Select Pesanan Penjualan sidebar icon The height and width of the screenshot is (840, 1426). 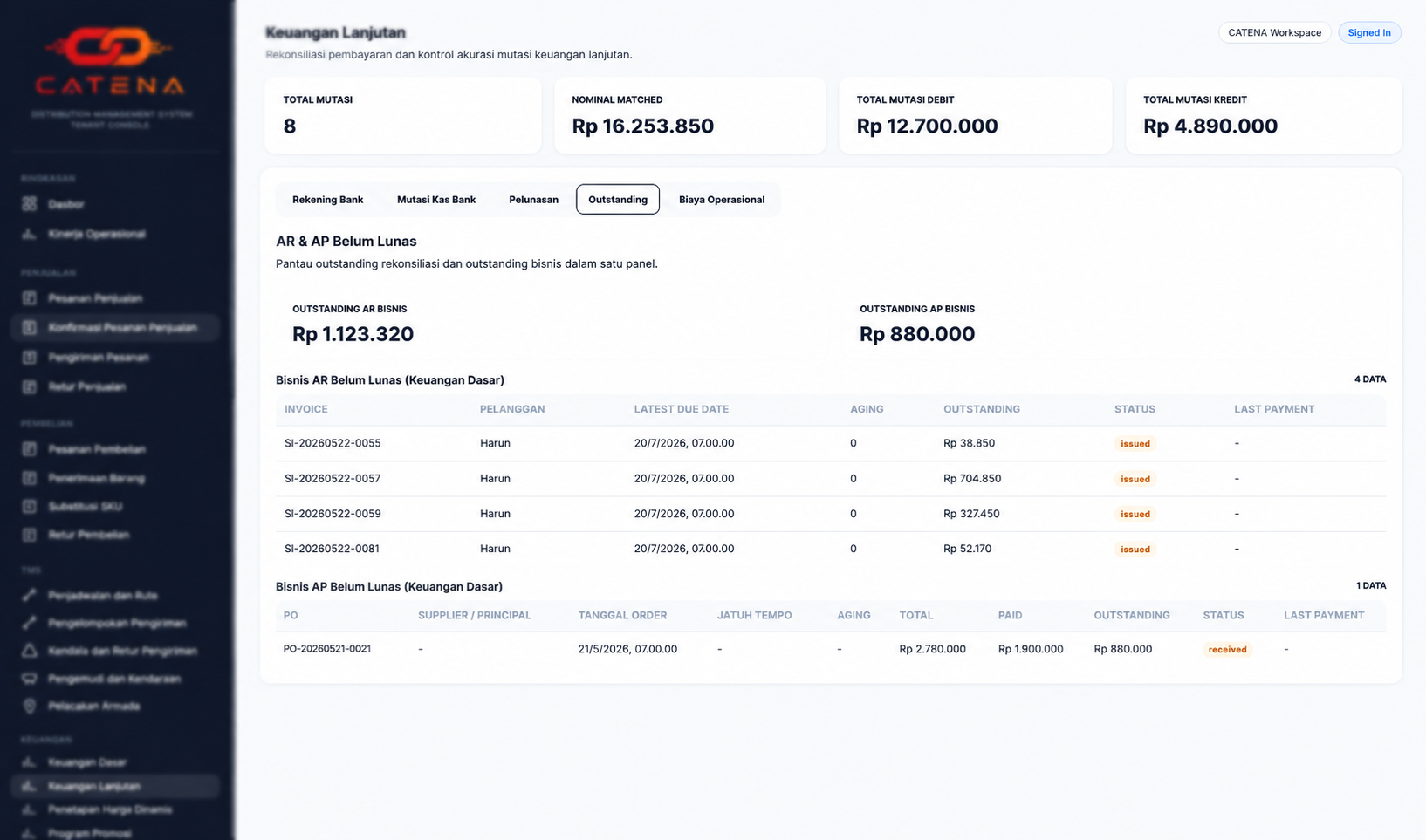(x=30, y=298)
